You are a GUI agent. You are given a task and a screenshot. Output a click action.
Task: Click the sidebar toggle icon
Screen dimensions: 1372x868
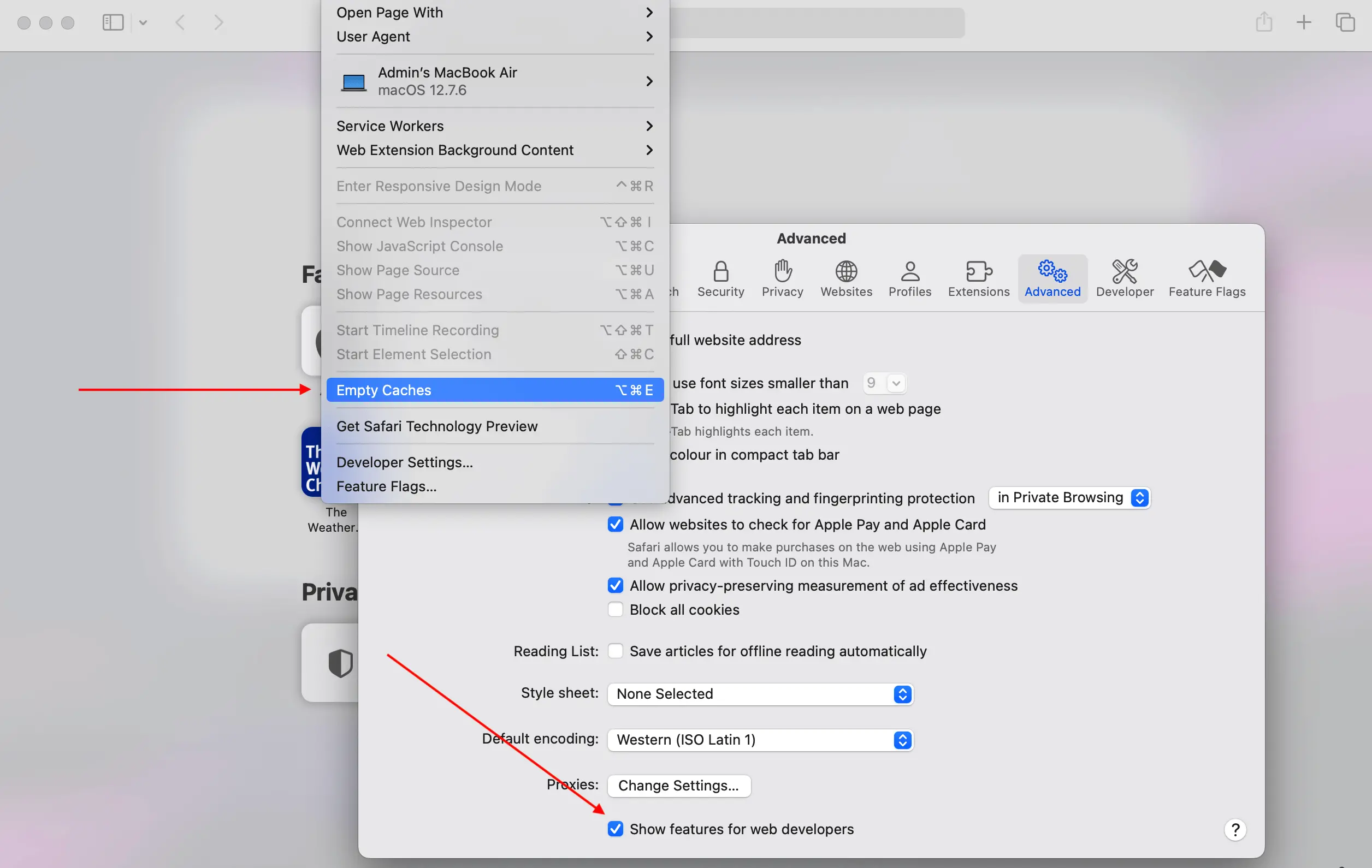pos(113,22)
